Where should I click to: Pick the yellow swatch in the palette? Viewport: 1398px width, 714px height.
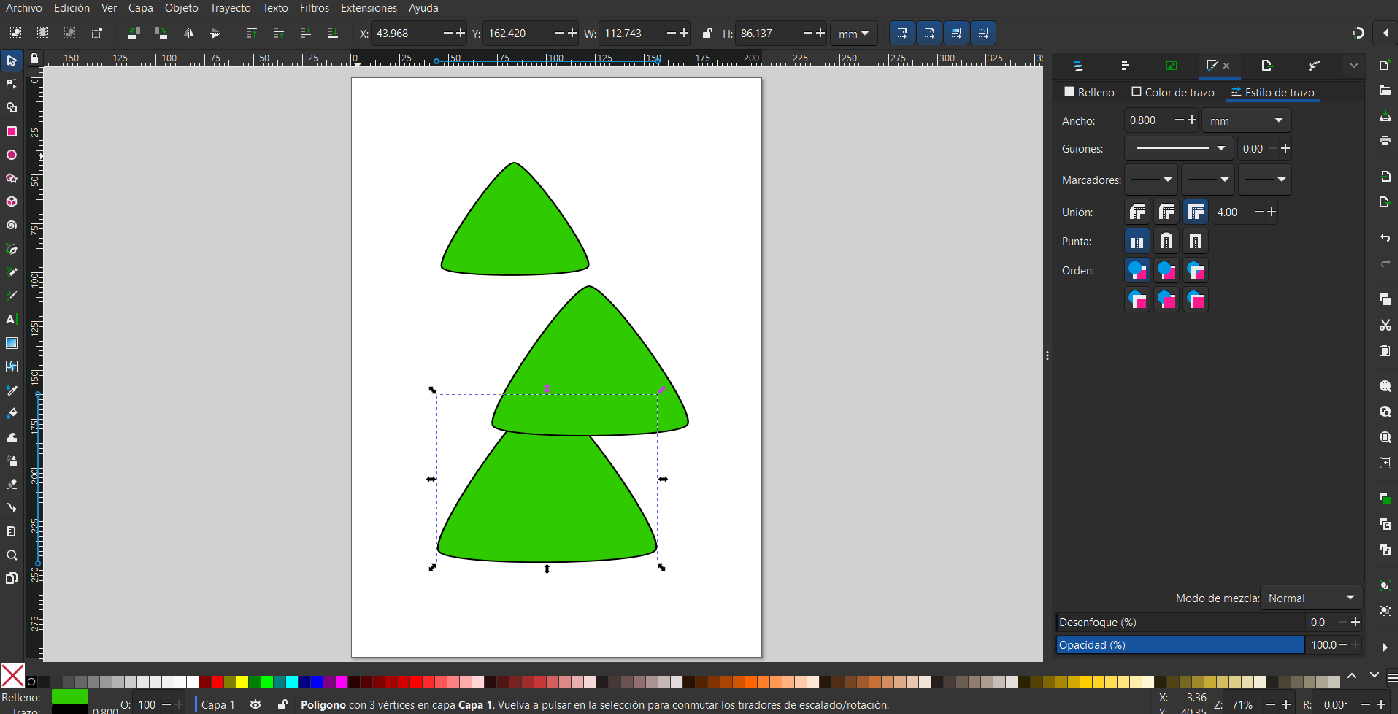pyautogui.click(x=241, y=682)
